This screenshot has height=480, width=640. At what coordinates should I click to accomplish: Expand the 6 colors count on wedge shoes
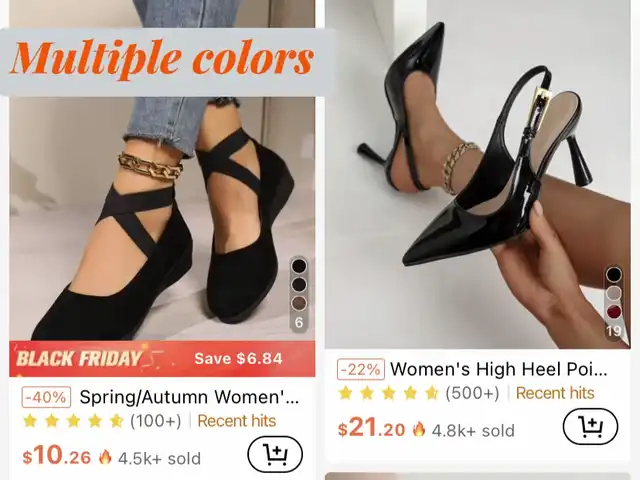click(x=299, y=322)
